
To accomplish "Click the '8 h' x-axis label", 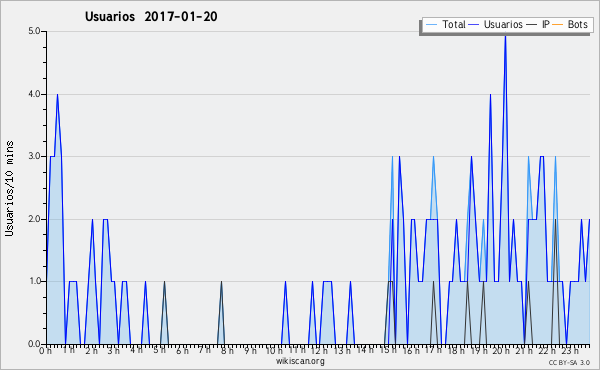I will click(227, 350).
